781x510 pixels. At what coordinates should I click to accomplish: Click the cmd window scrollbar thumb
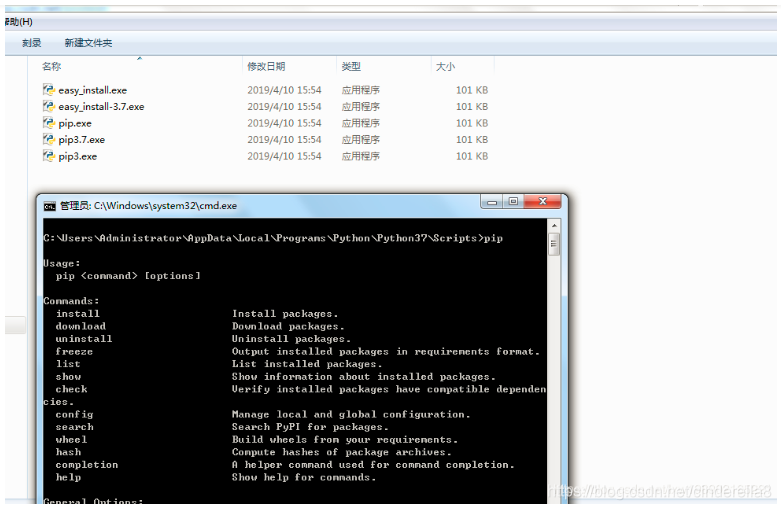pos(554,244)
